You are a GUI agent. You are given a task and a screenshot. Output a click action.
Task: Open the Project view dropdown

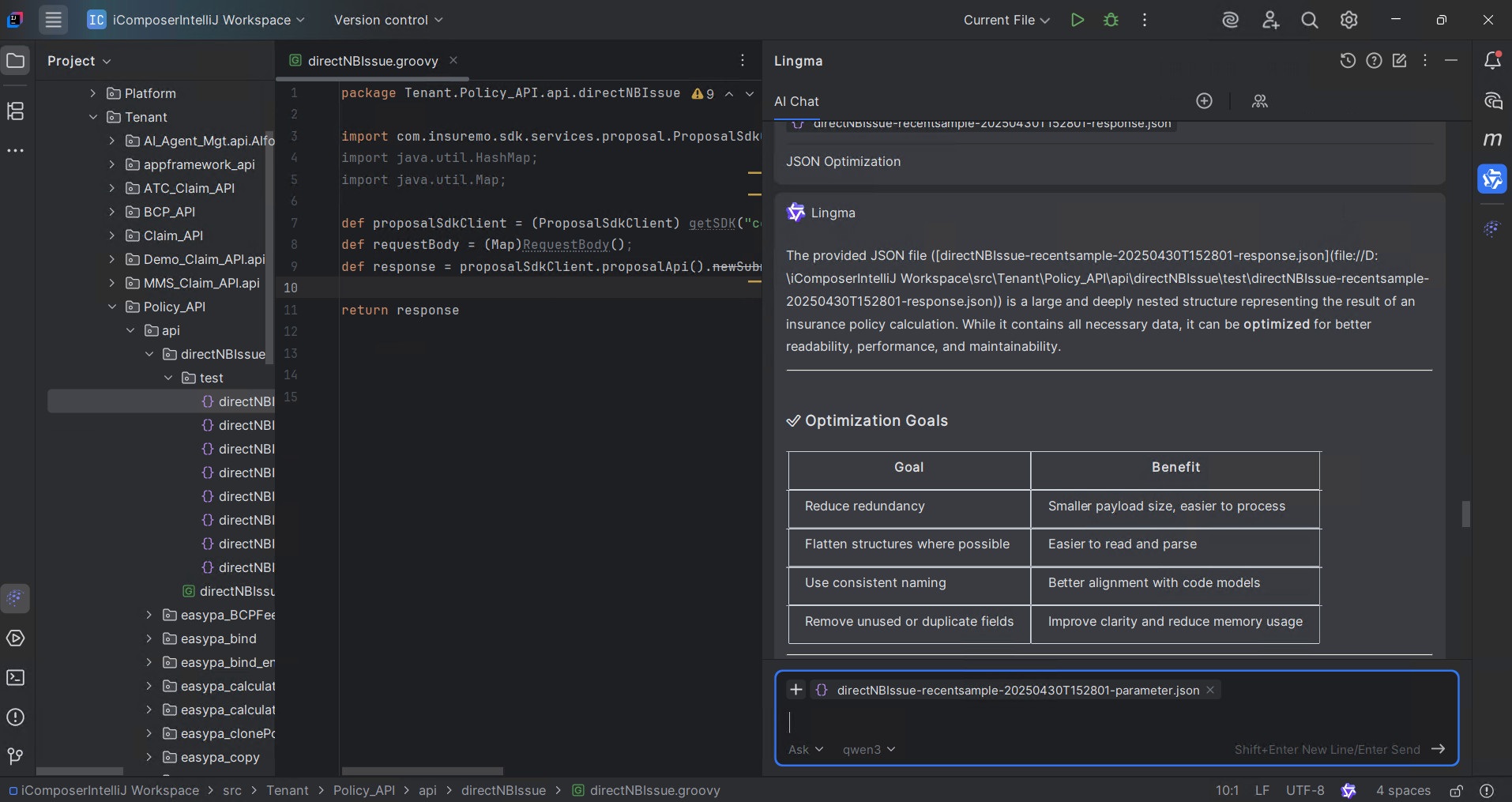pyautogui.click(x=79, y=61)
